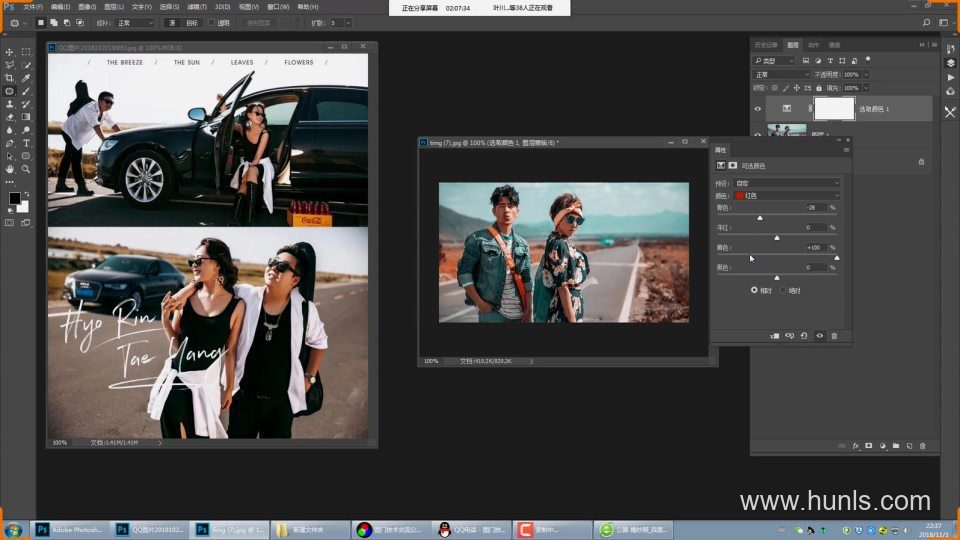Toggle layer filtering switch in Layers panel
The width and height of the screenshot is (960, 540).
point(868,60)
